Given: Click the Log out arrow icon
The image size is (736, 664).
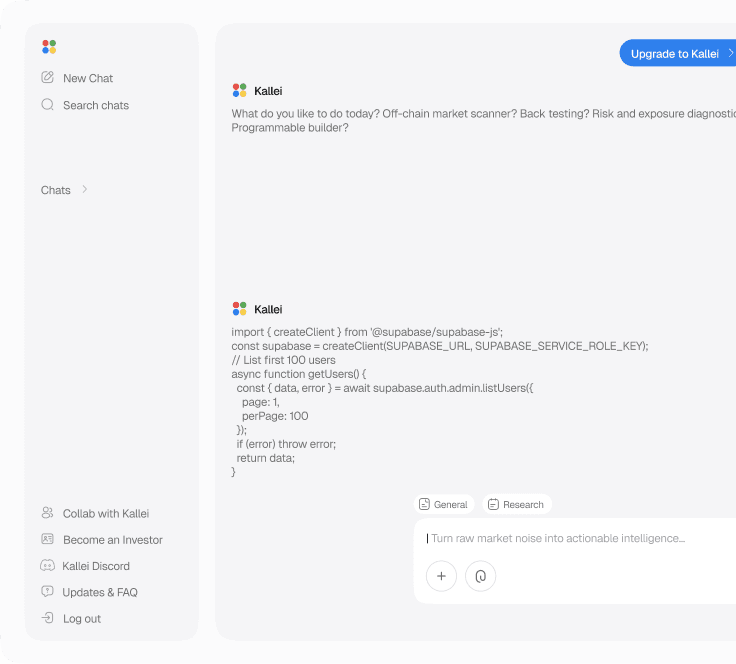Looking at the screenshot, I should point(47,618).
